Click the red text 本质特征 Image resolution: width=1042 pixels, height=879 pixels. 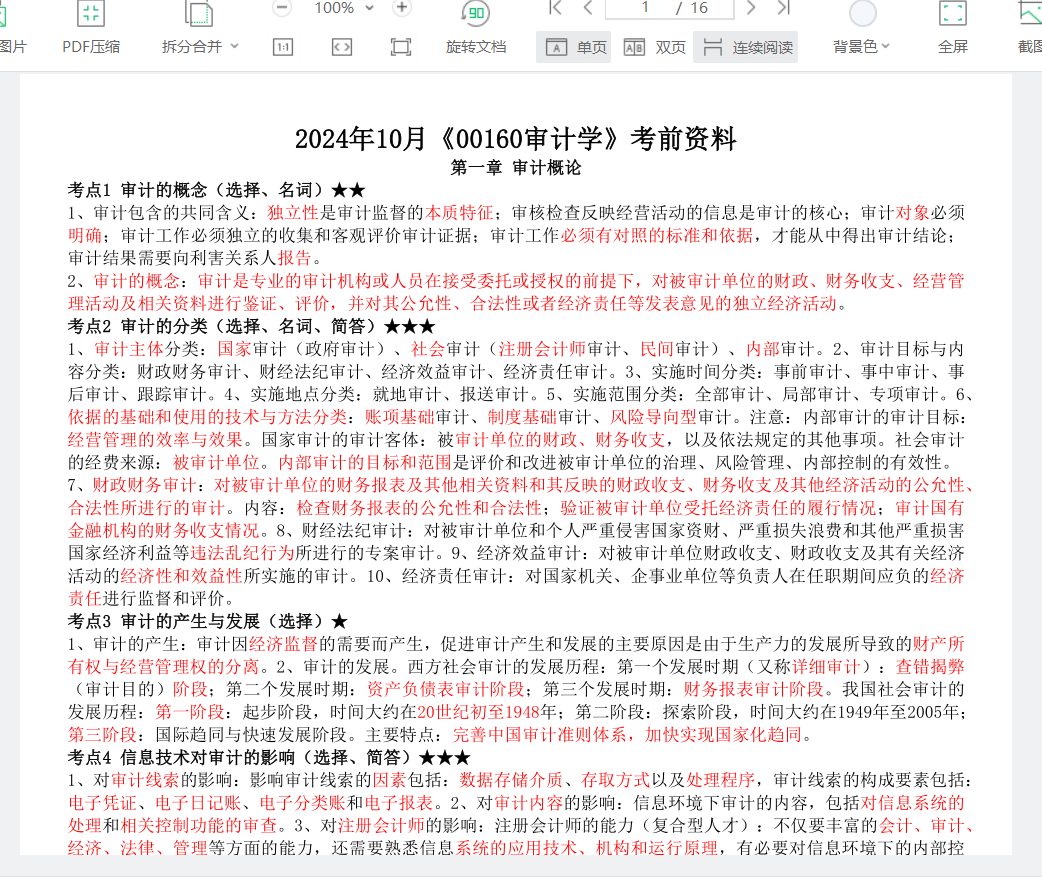click(x=459, y=213)
